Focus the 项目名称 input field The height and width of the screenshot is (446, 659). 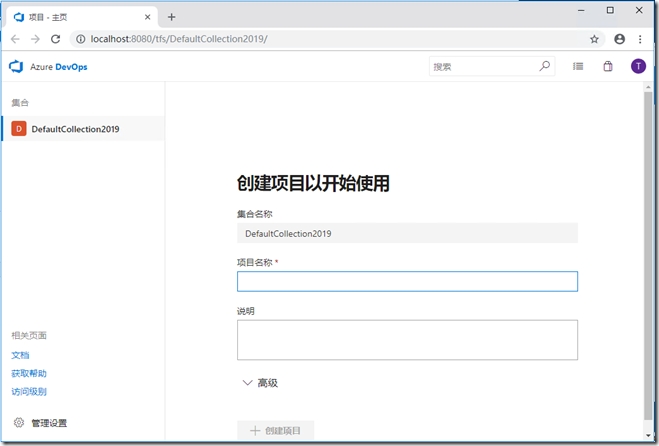[407, 282]
